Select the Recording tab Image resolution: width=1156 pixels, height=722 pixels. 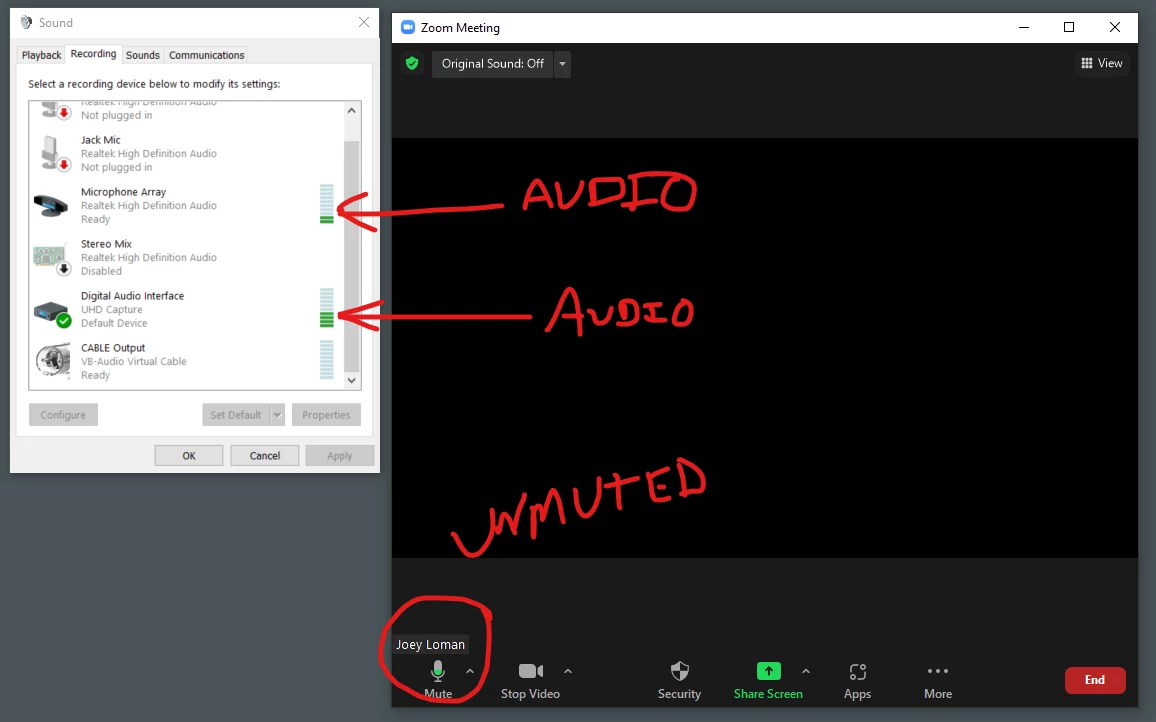(x=94, y=54)
